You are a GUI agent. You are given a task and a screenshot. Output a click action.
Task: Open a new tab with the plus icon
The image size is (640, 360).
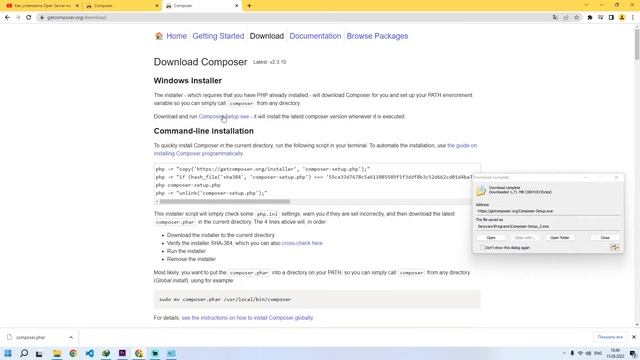pyautogui.click(x=249, y=6)
